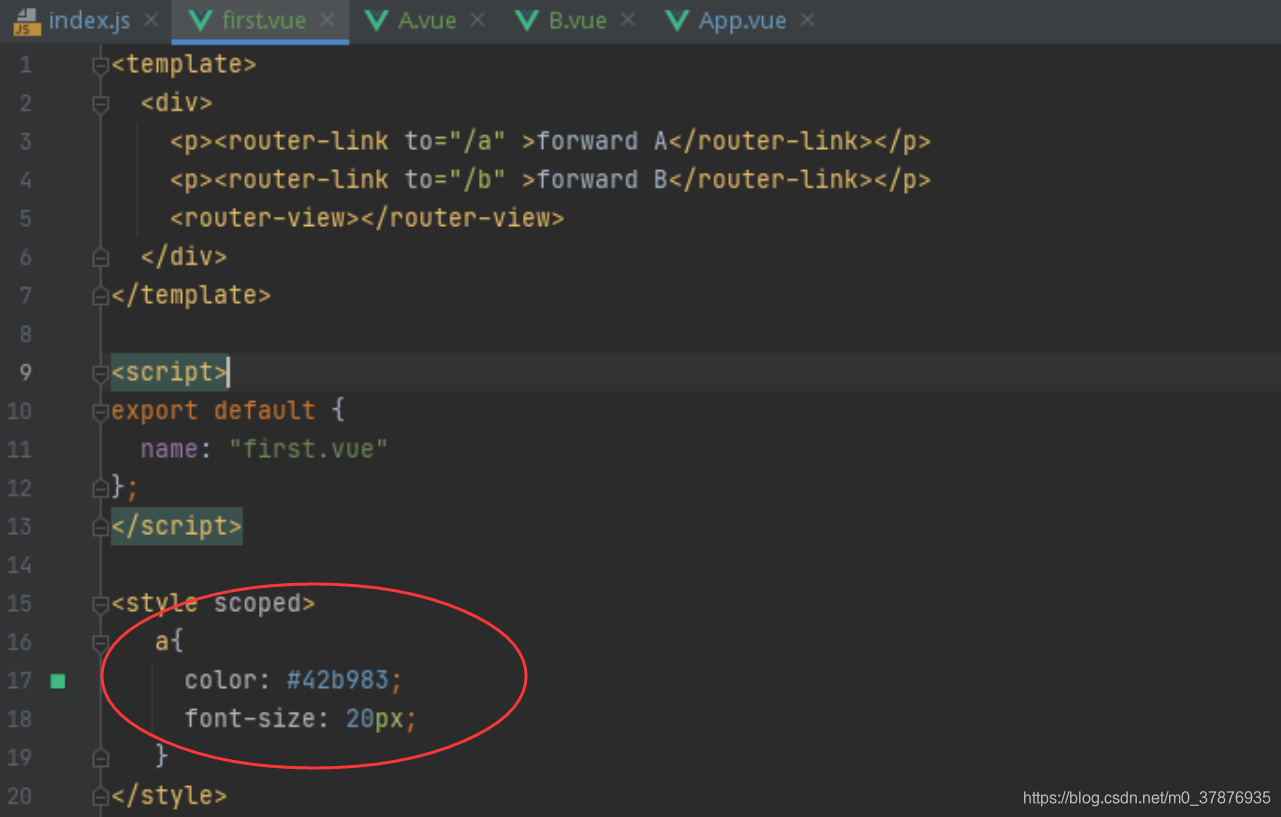
Task: Click the color property on line 17
Action: coord(221,681)
